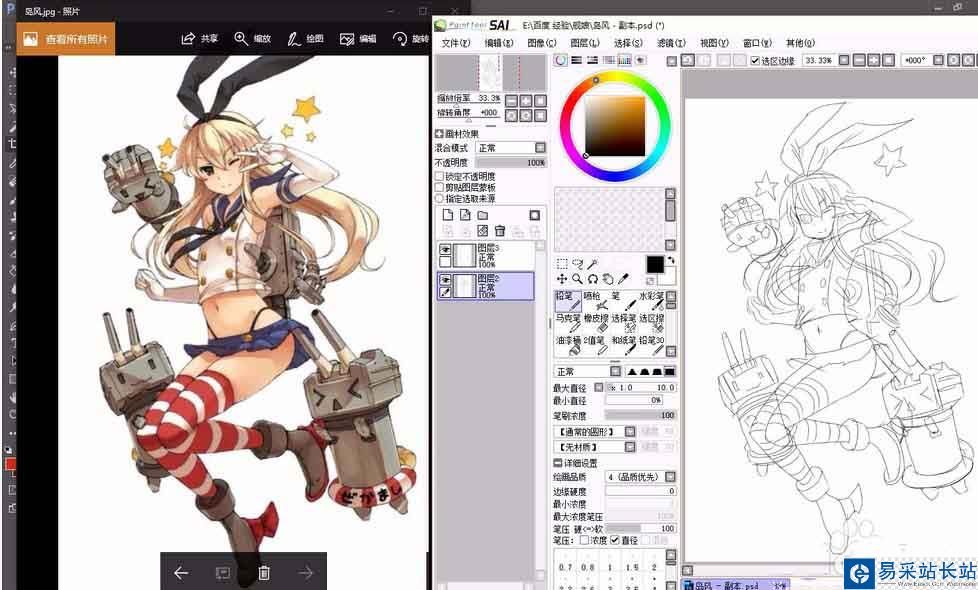Open the 图层 menu

[x=584, y=43]
